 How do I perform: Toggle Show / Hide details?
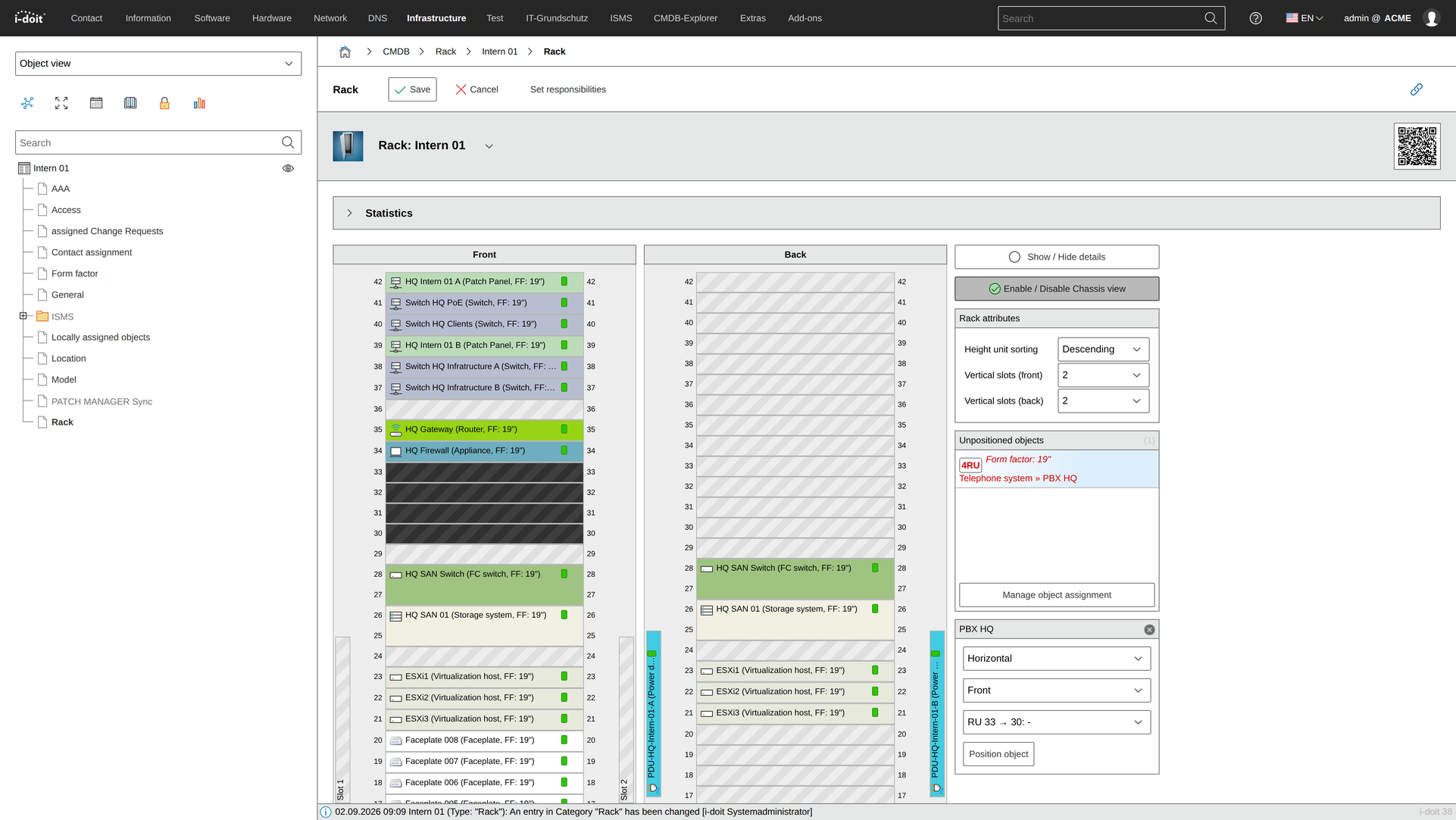click(1056, 257)
